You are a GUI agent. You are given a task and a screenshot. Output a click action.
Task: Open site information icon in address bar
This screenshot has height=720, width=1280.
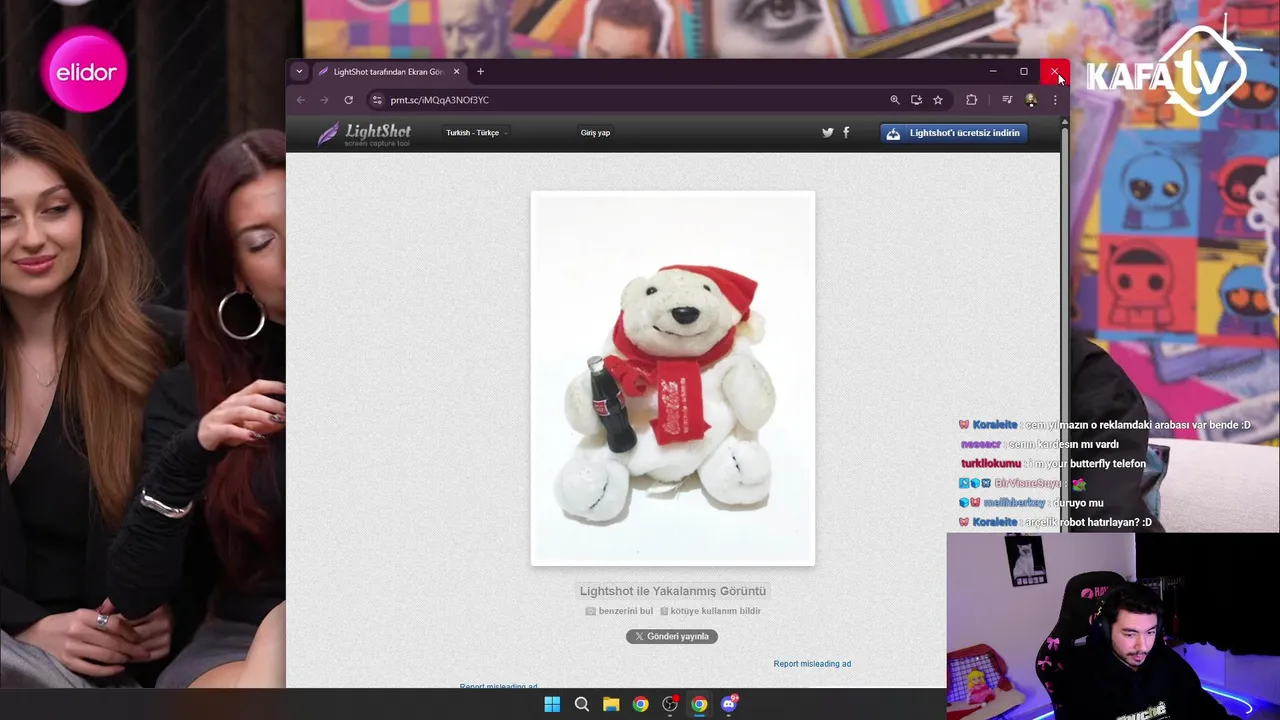pos(376,100)
